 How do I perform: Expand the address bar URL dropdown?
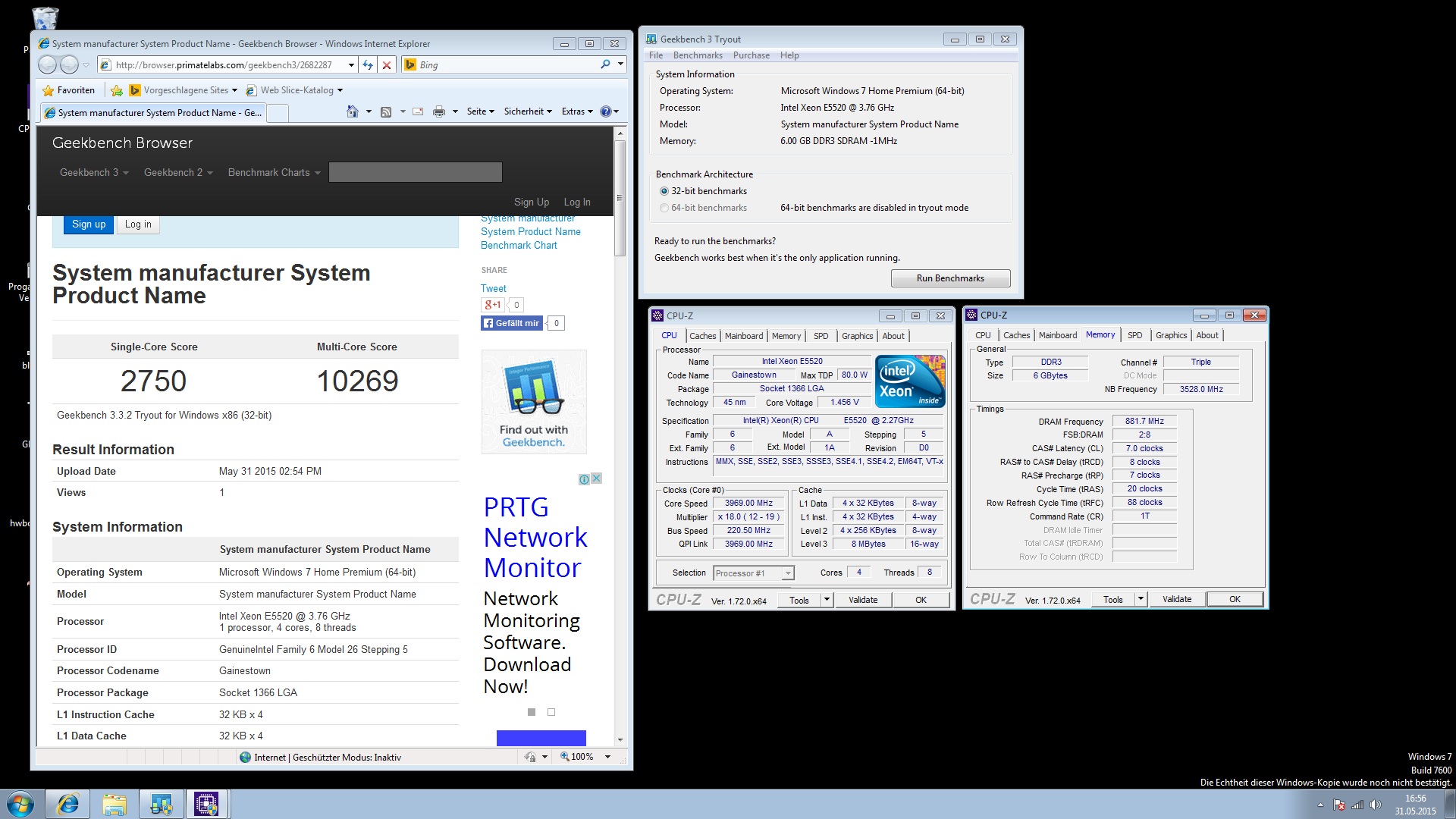[x=351, y=65]
